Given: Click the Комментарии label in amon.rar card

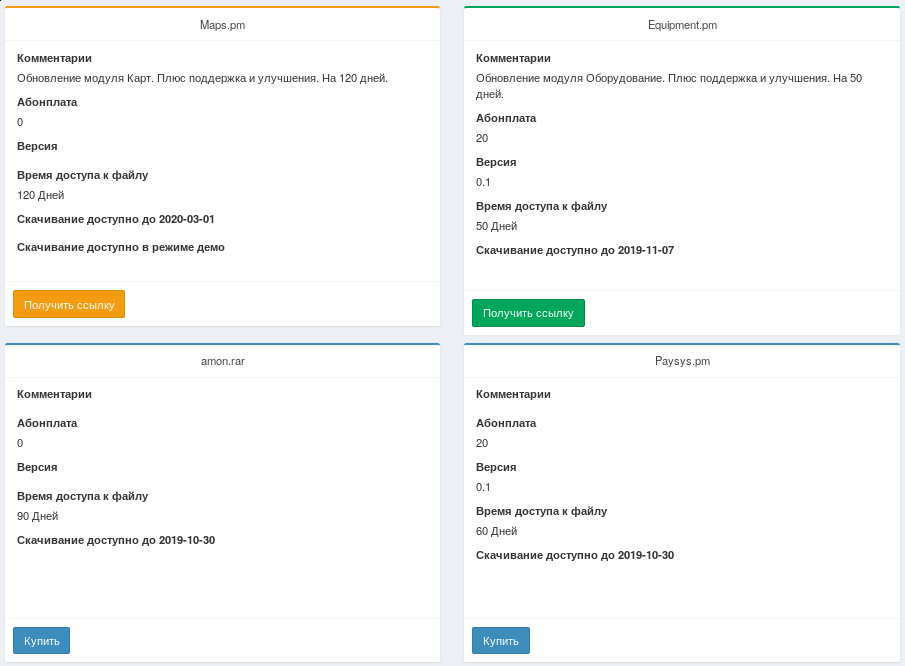Looking at the screenshot, I should click(54, 394).
